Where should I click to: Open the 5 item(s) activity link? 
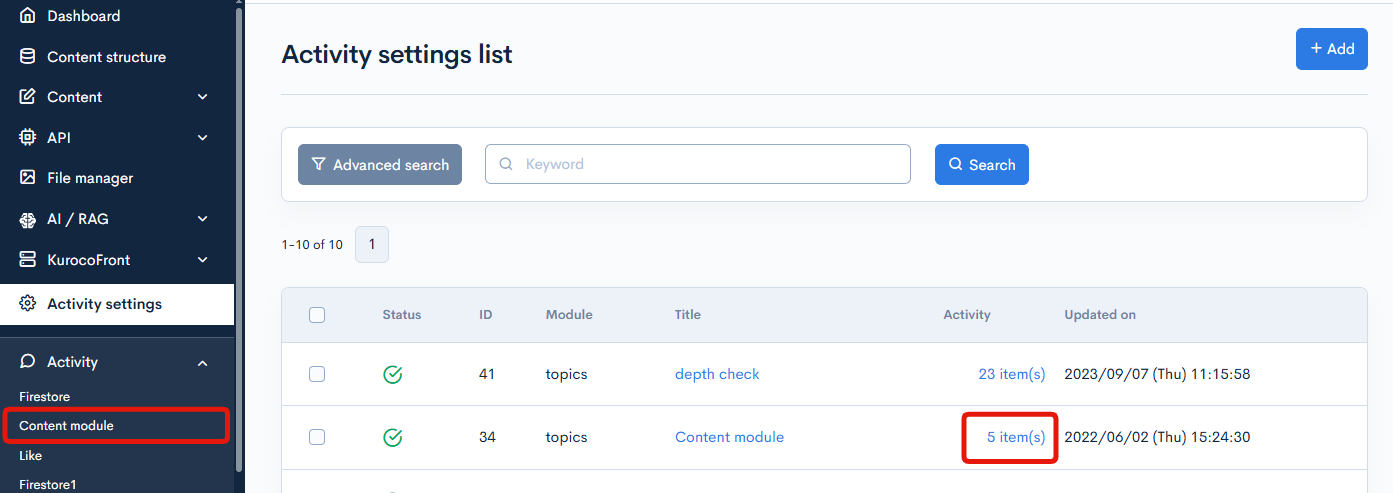pyautogui.click(x=1015, y=437)
